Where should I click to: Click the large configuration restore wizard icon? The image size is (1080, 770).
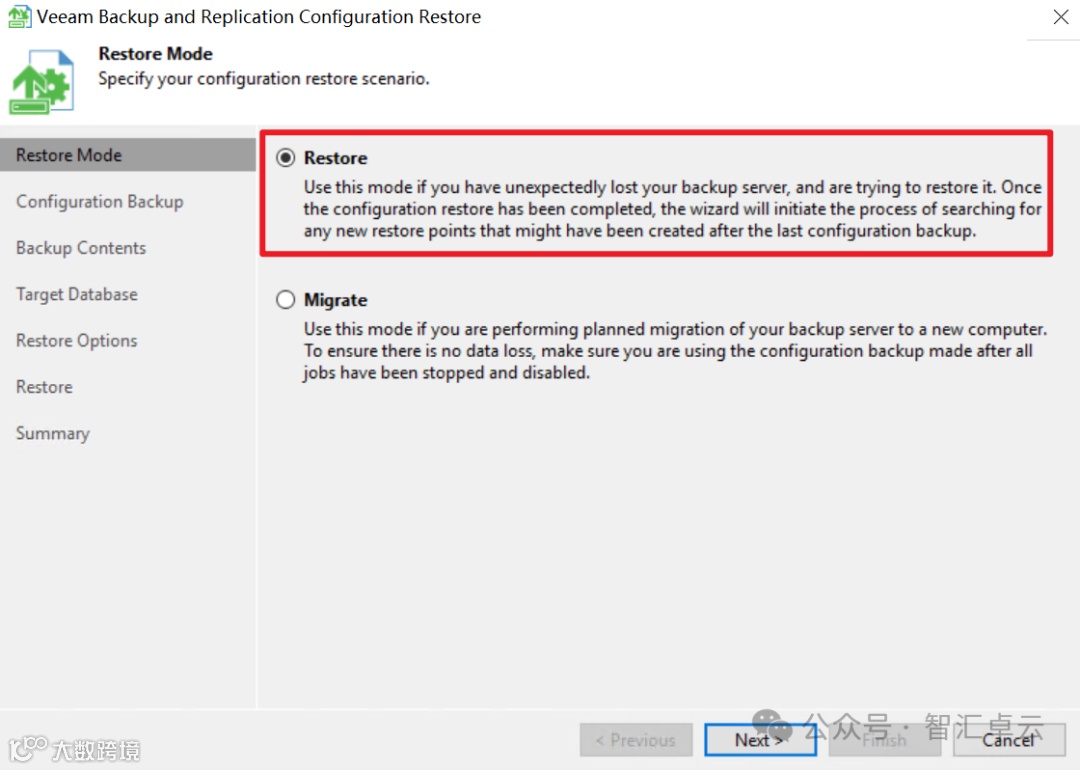tap(41, 81)
